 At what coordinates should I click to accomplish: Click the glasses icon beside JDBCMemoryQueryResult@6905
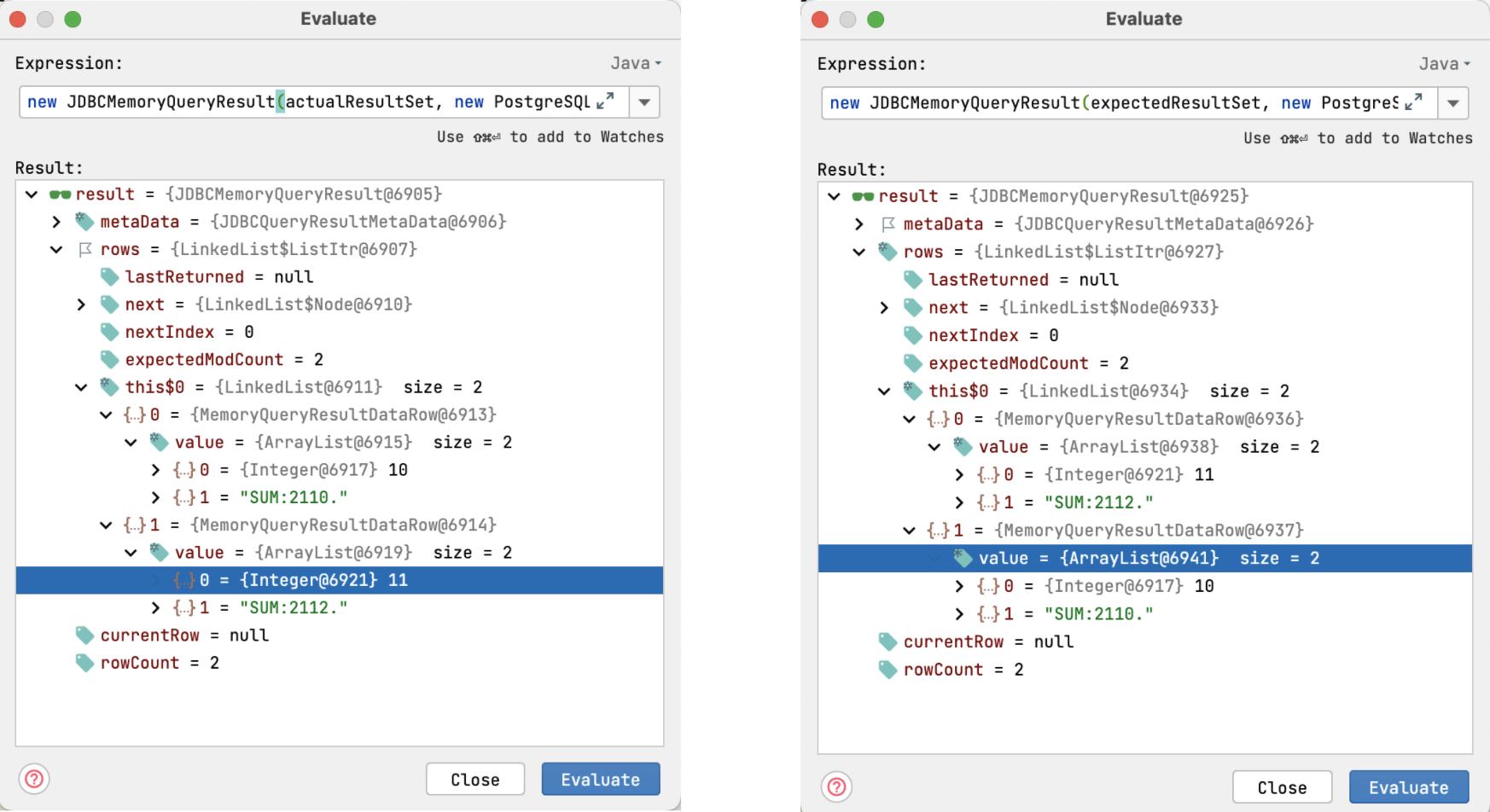click(60, 194)
